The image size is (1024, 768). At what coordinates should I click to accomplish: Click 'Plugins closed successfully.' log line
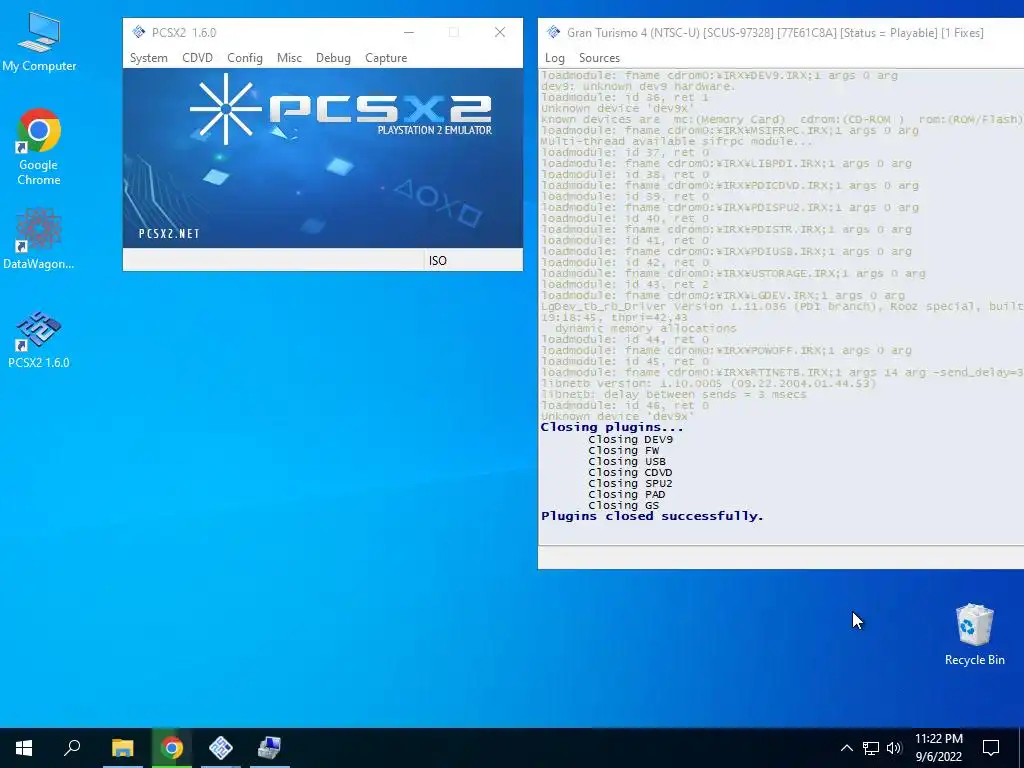[652, 516]
